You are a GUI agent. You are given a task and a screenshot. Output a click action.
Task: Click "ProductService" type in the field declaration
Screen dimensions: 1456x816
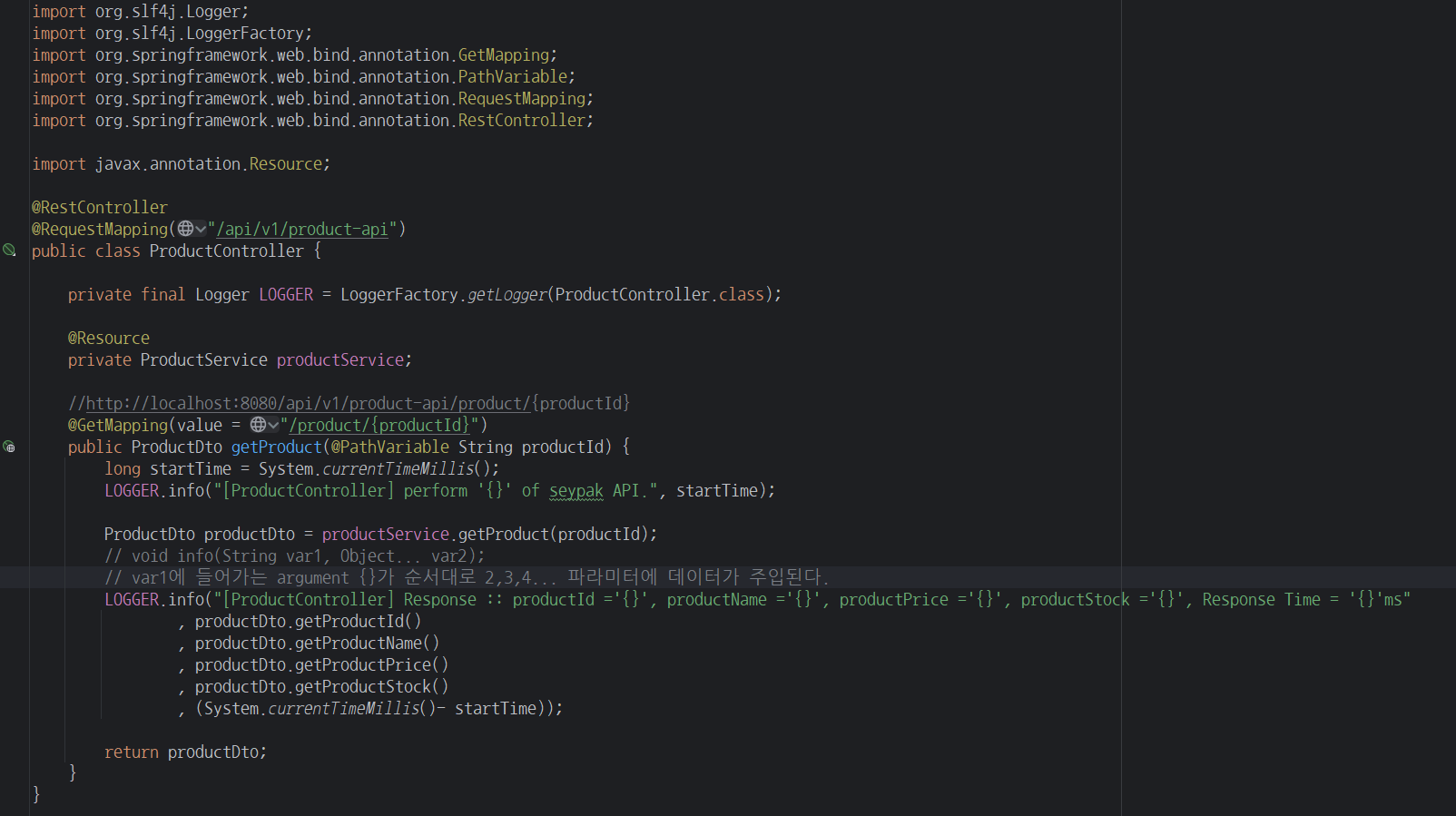click(204, 360)
